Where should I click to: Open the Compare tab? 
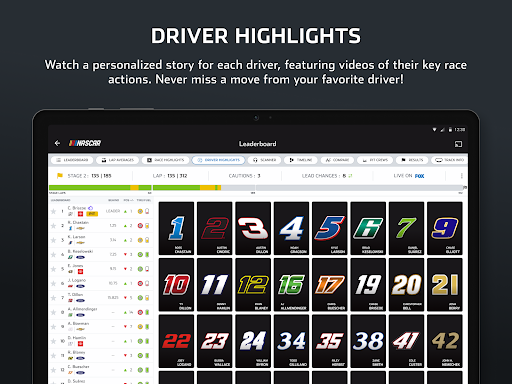(x=337, y=160)
